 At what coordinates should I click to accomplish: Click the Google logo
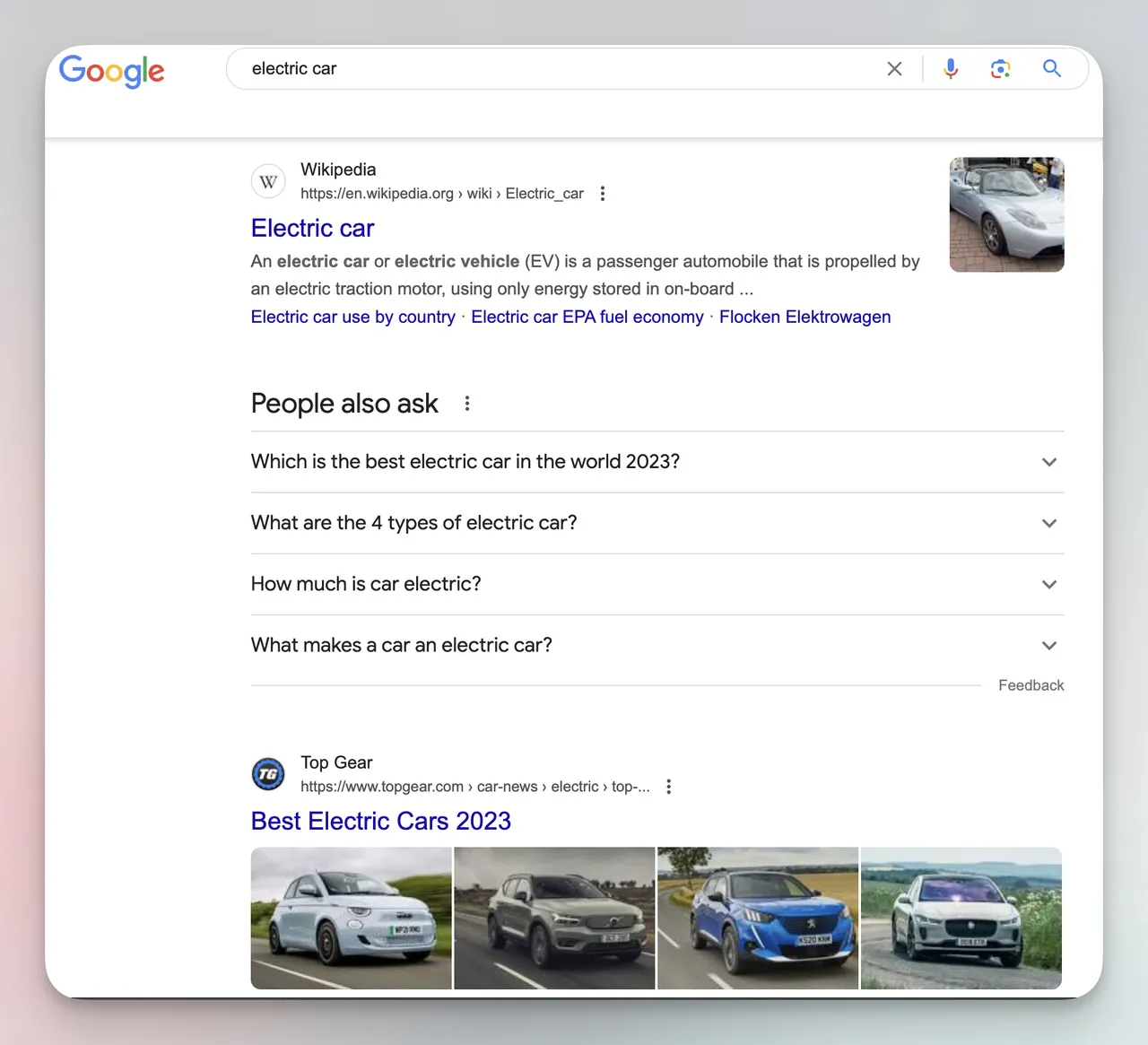tap(112, 71)
